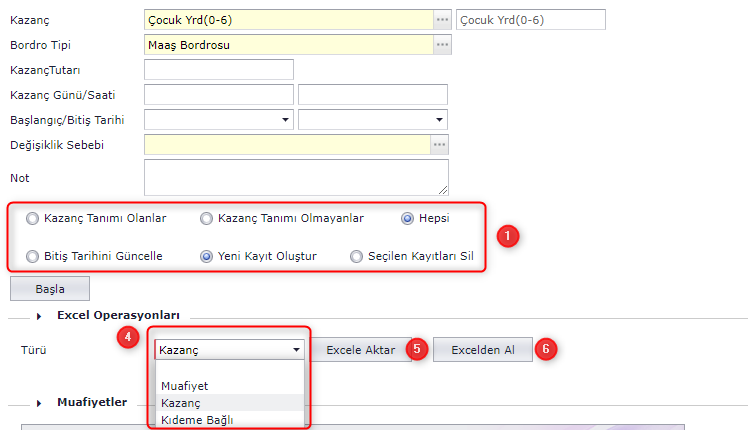The image size is (748, 430).
Task: Open the Değişiklik Sebebi lookup ellipsis button
Action: pos(440,145)
